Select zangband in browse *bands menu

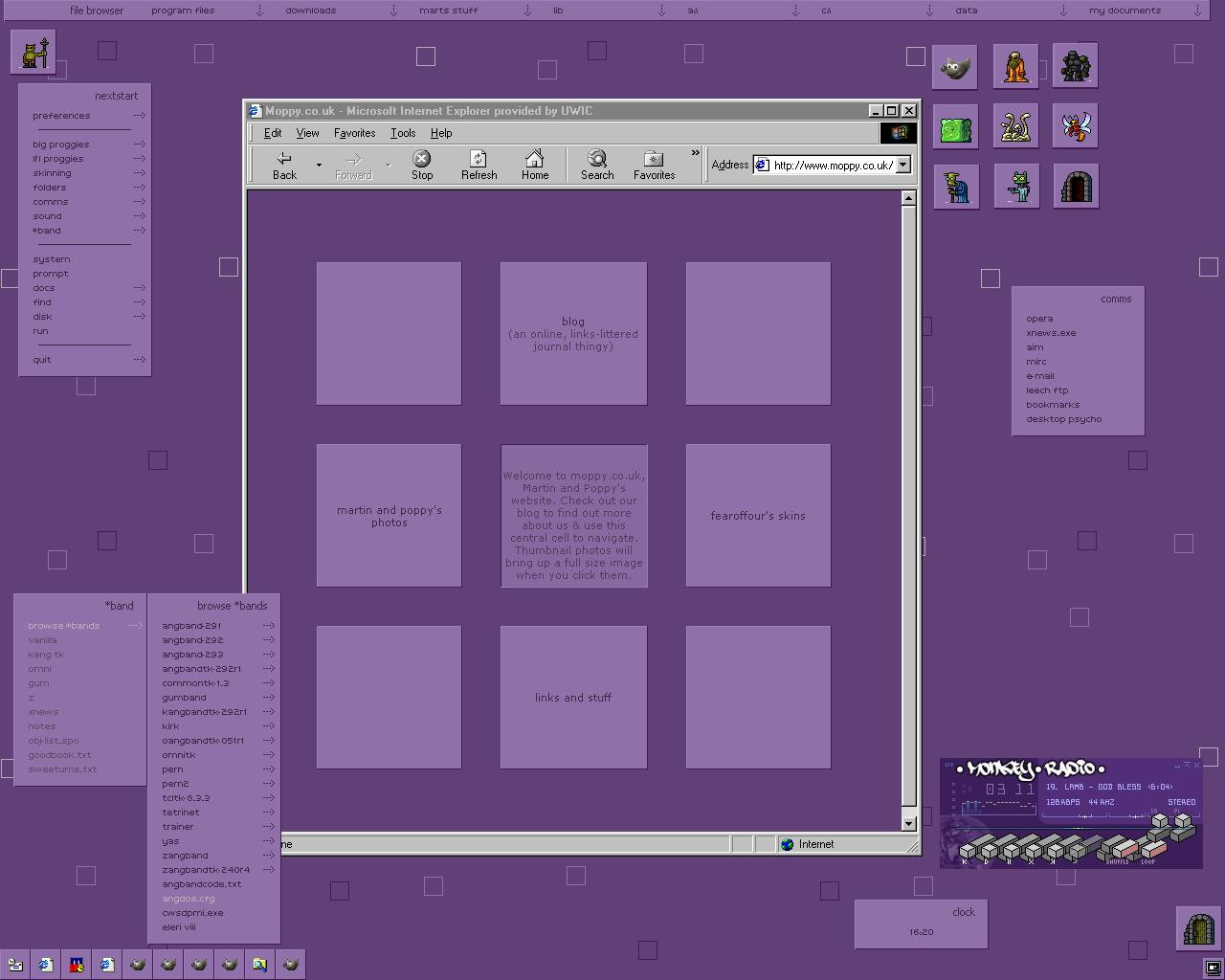185,856
